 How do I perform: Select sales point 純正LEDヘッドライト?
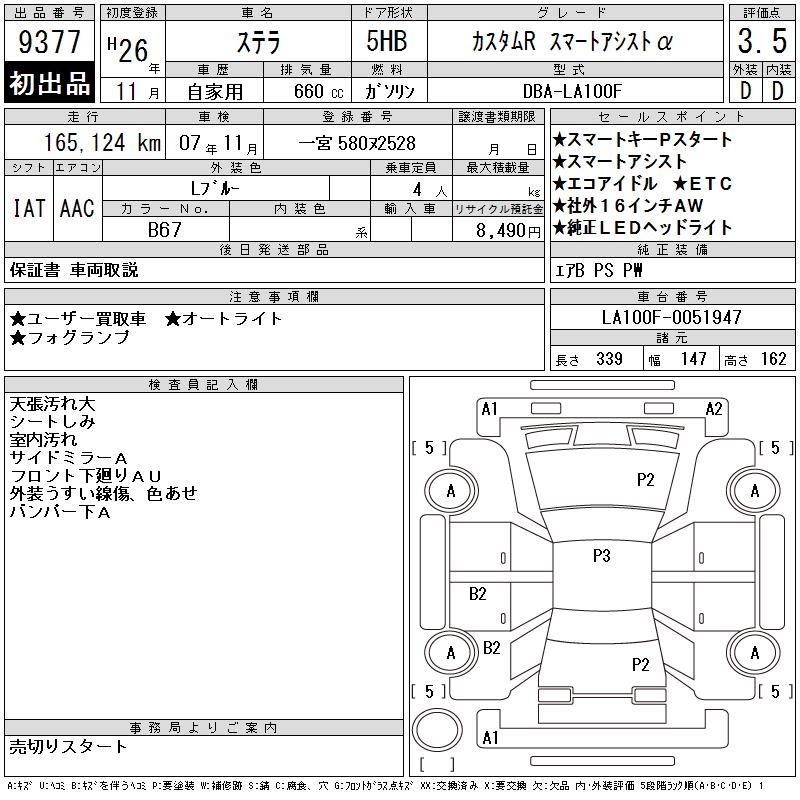[643, 227]
